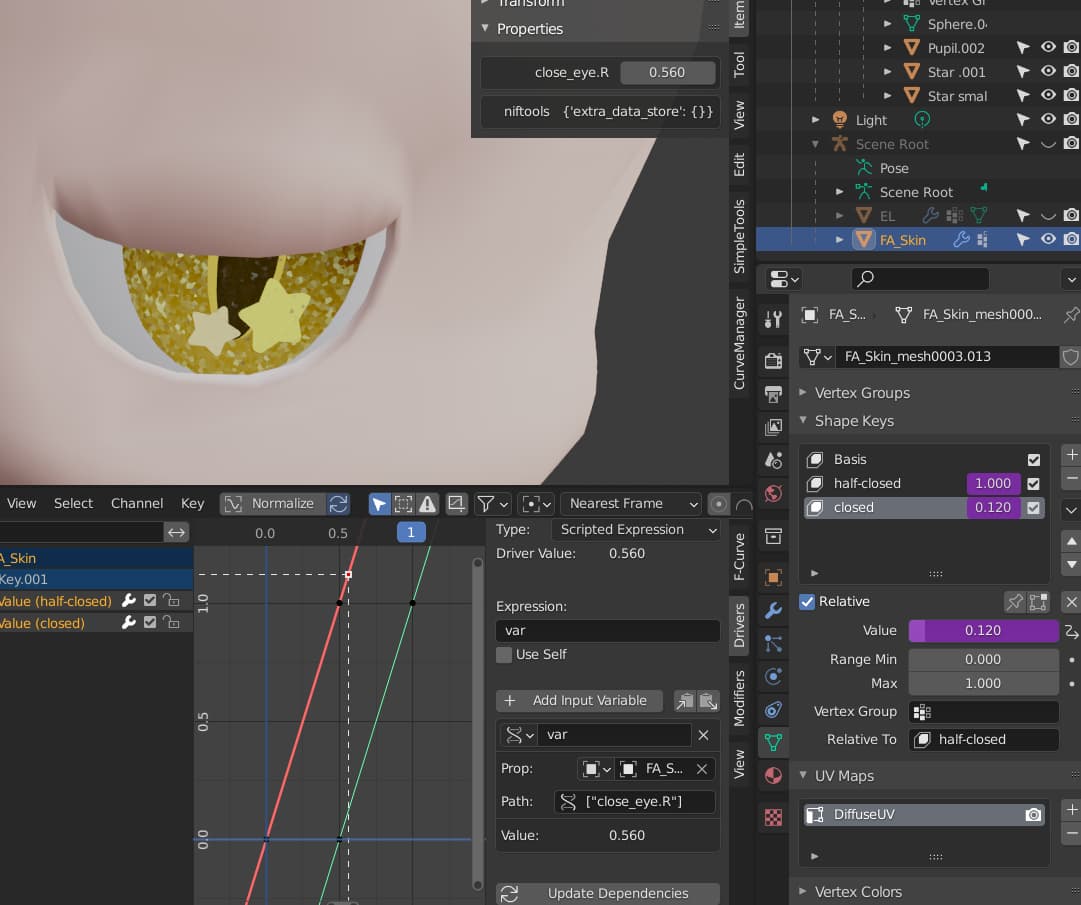Open the Material properties tab icon
The width and height of the screenshot is (1081, 905).
pyautogui.click(x=773, y=775)
